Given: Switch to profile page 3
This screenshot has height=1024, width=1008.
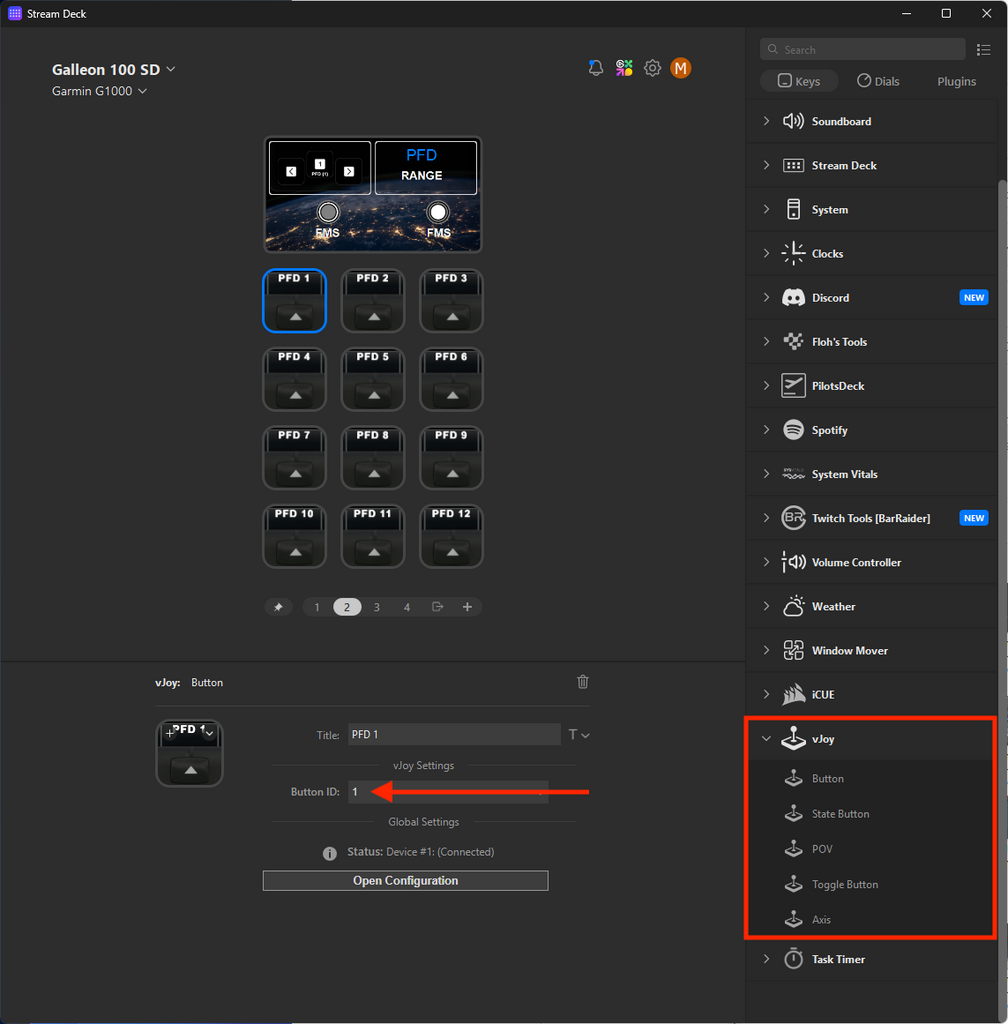Looking at the screenshot, I should point(377,606).
